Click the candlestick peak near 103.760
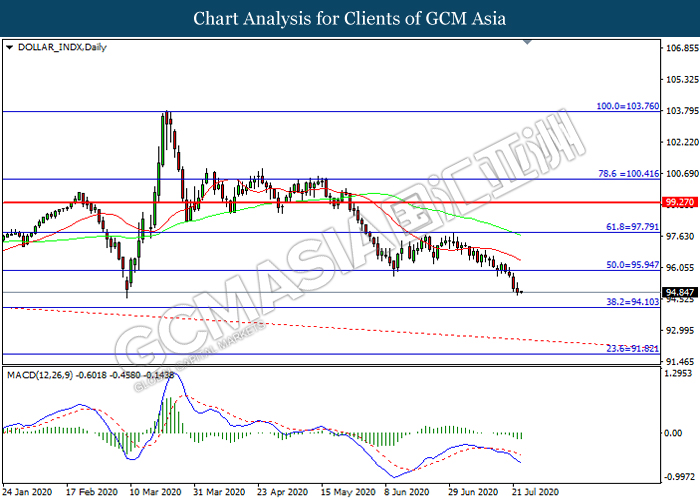This screenshot has height=500, width=700. click(x=165, y=114)
